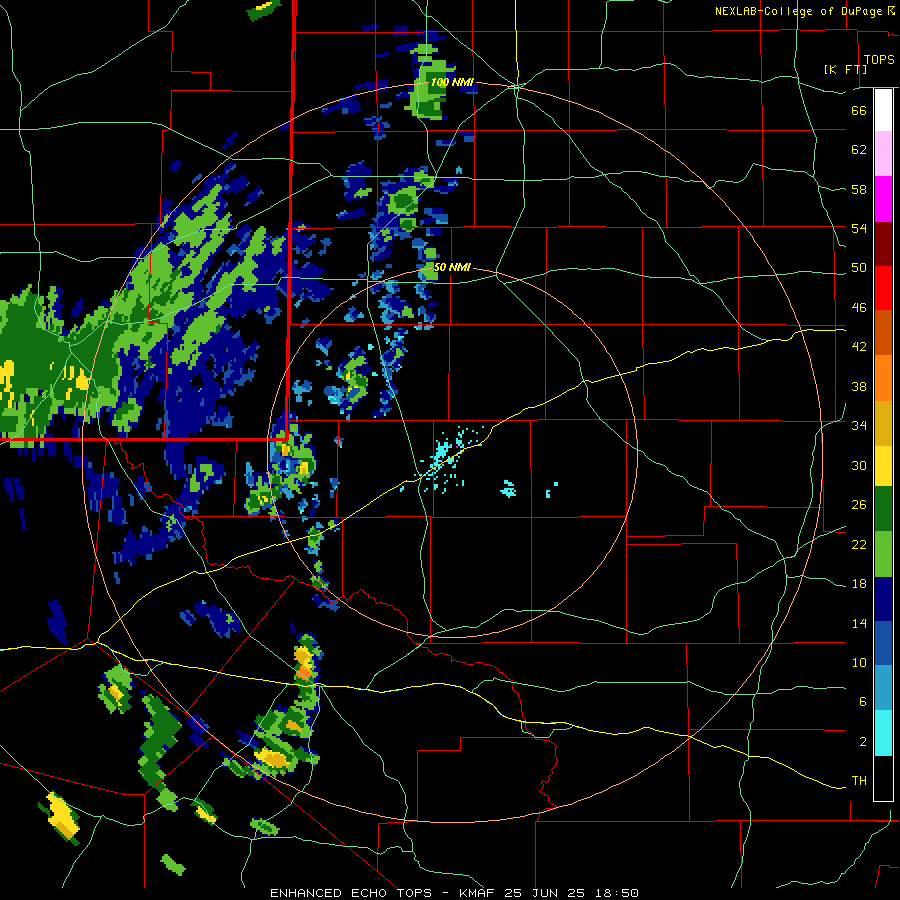This screenshot has width=900, height=900.
Task: Click the [K FT] units label
Action: (845, 69)
